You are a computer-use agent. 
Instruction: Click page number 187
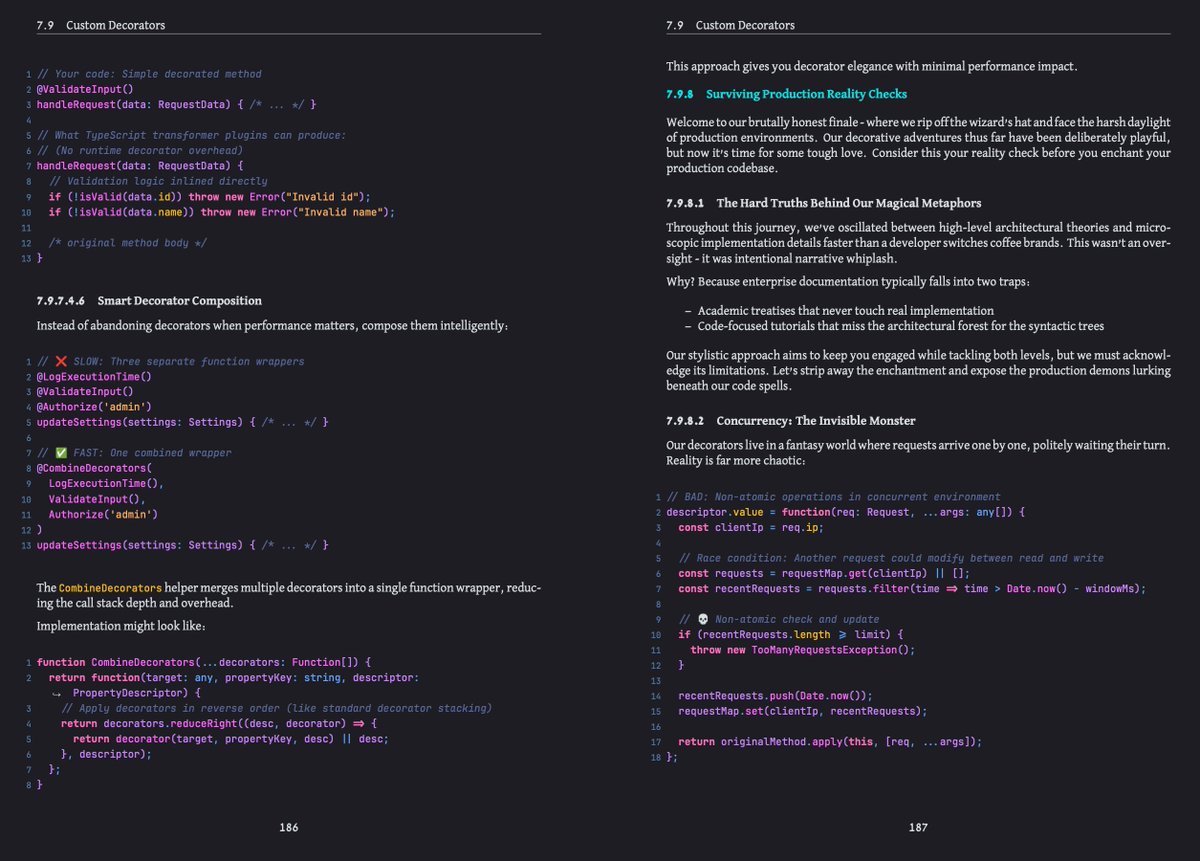918,828
